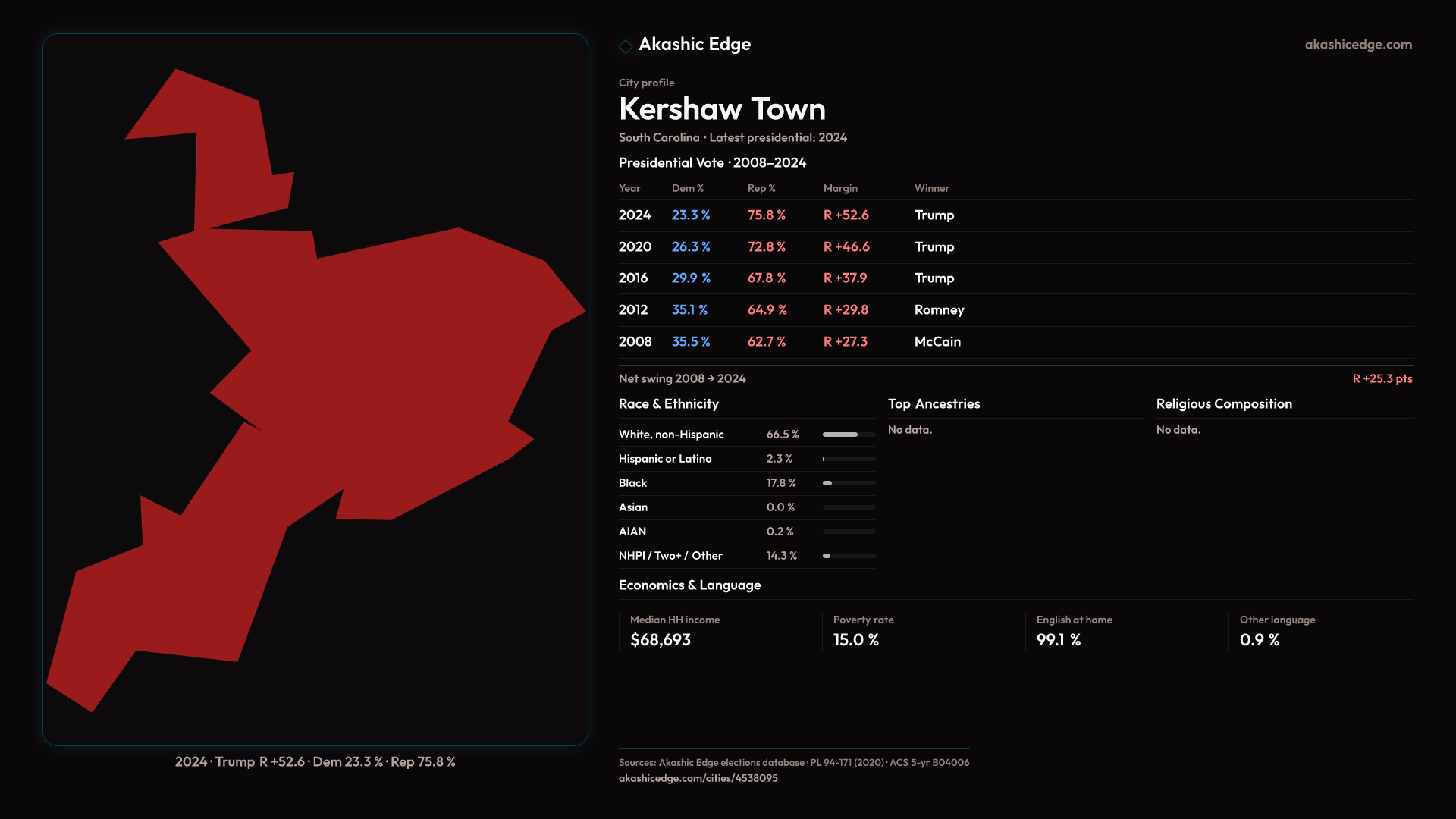Click the Akashic Edge diamond logo icon
The height and width of the screenshot is (819, 1456).
tap(626, 46)
